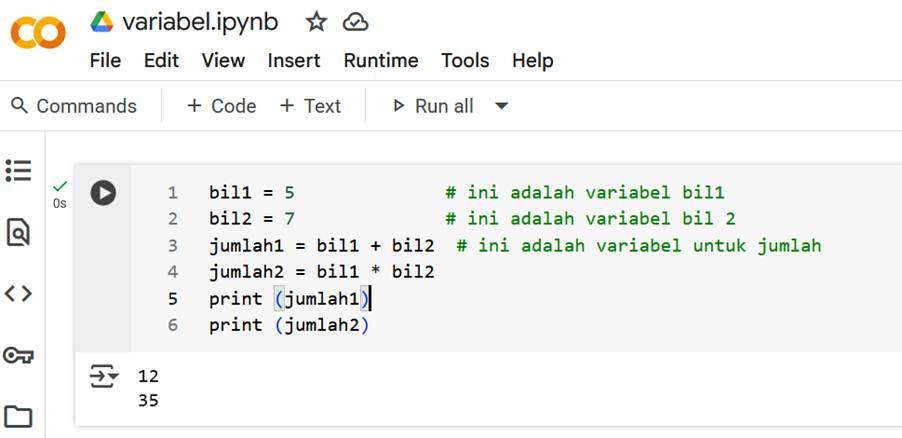Click comment "# ini adalah variabel bil1"
The width and height of the screenshot is (902, 438).
pos(585,192)
